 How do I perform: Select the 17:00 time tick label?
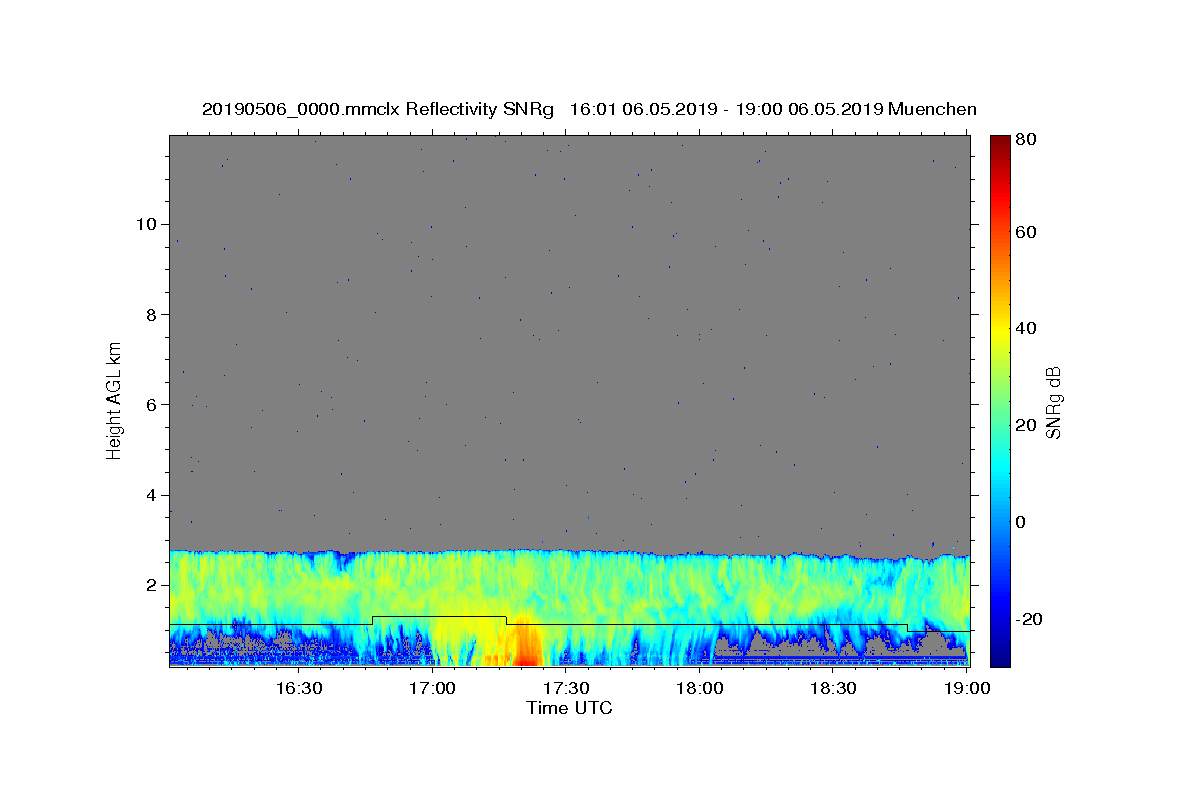(432, 688)
